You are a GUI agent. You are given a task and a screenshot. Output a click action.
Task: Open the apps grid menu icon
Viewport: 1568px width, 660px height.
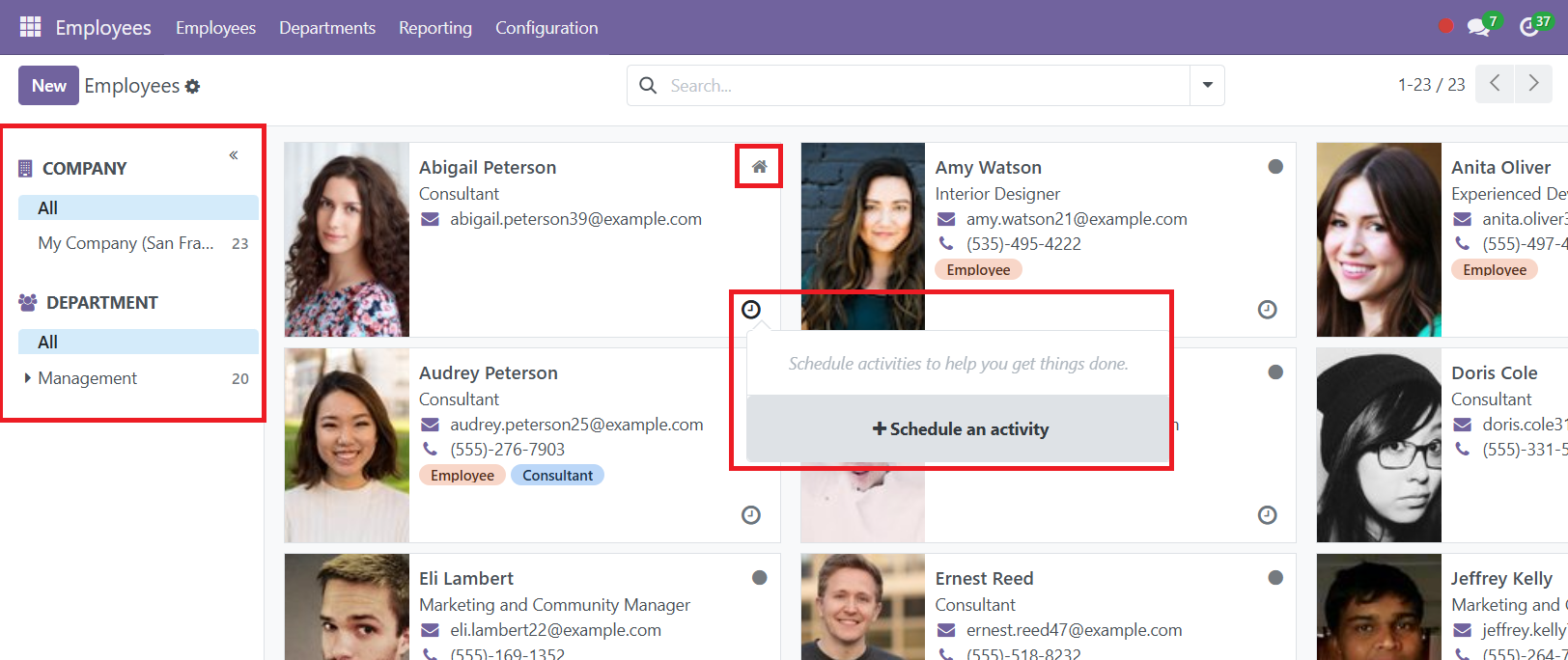tap(30, 27)
